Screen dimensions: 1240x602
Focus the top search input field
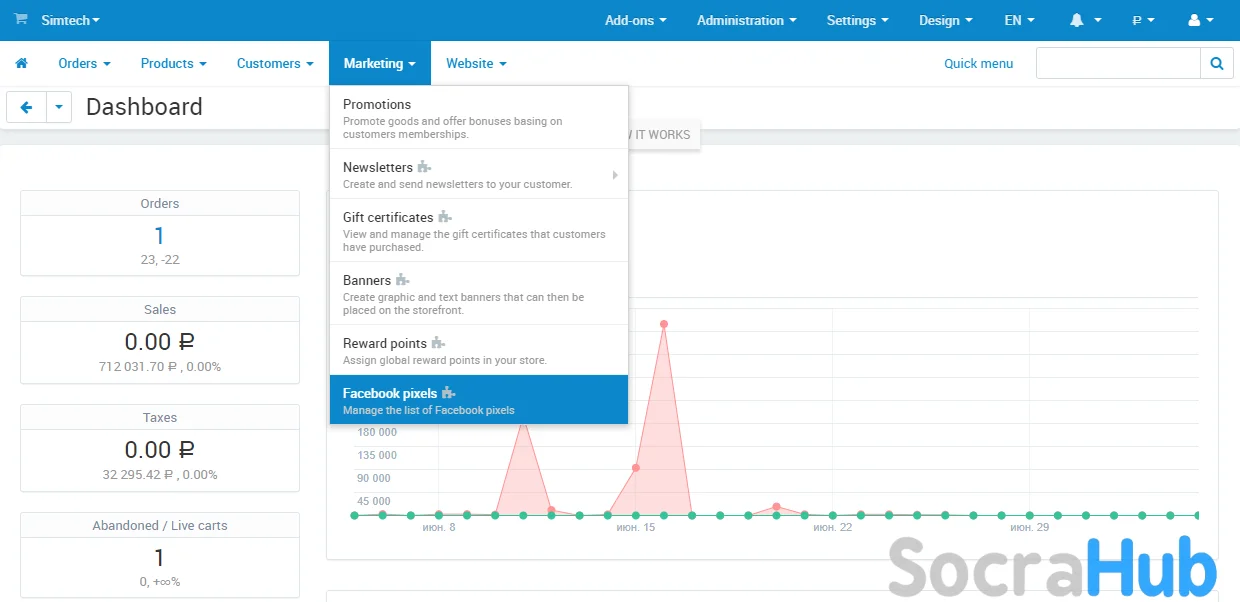(x=1117, y=63)
